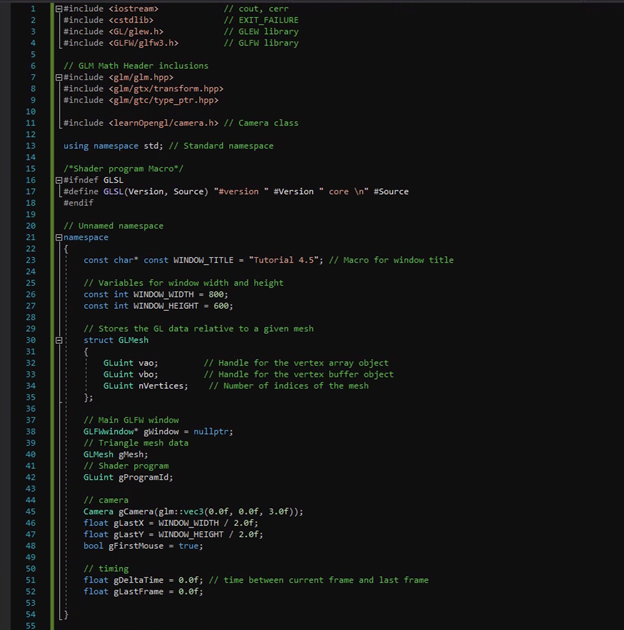Collapse the struct GLMesh block on line 30

click(x=59, y=340)
